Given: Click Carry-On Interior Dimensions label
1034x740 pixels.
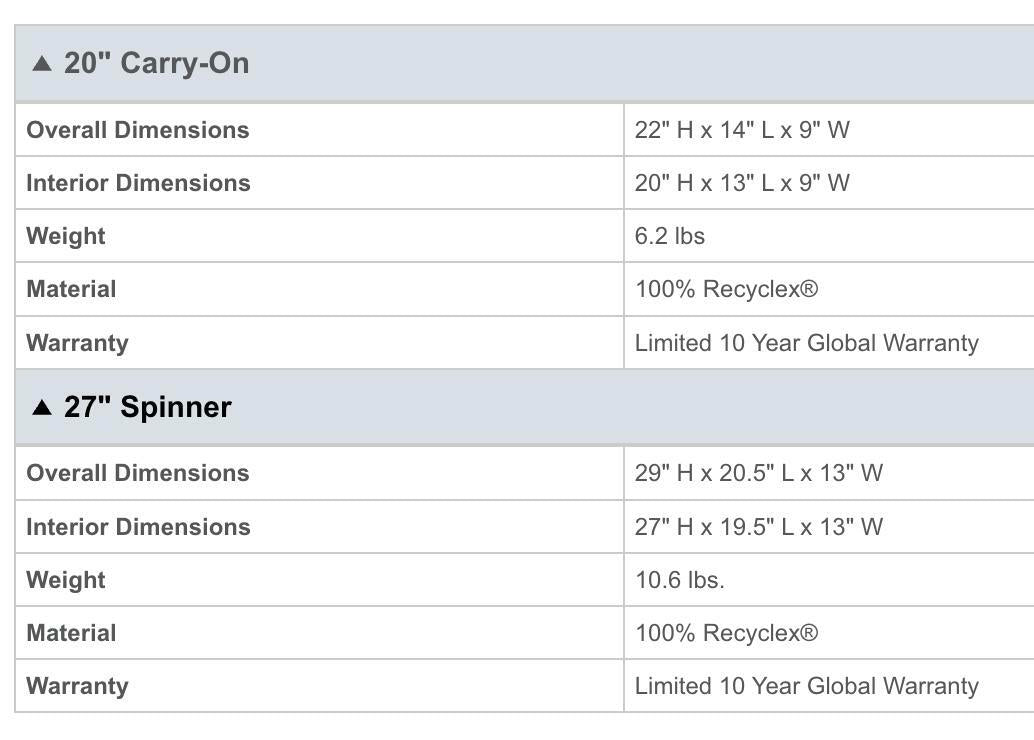Looking at the screenshot, I should (x=138, y=183).
